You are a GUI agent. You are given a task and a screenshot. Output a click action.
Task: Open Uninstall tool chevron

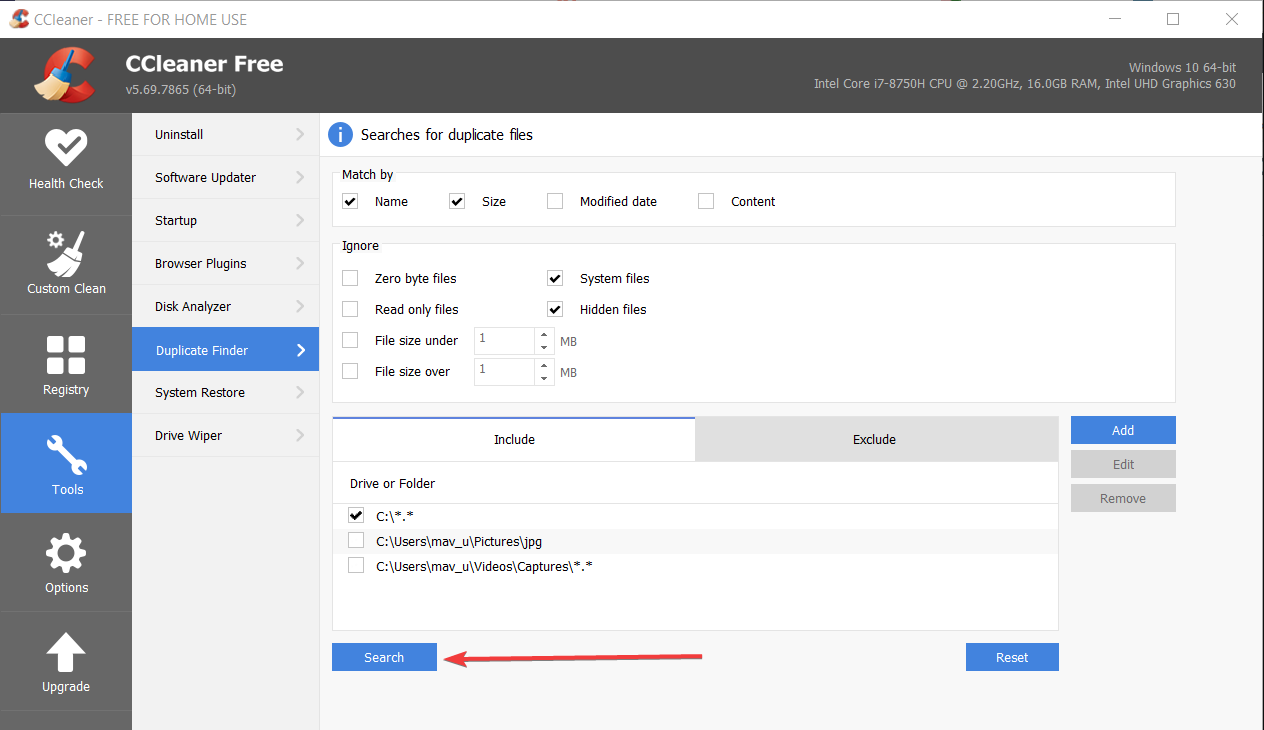point(300,134)
